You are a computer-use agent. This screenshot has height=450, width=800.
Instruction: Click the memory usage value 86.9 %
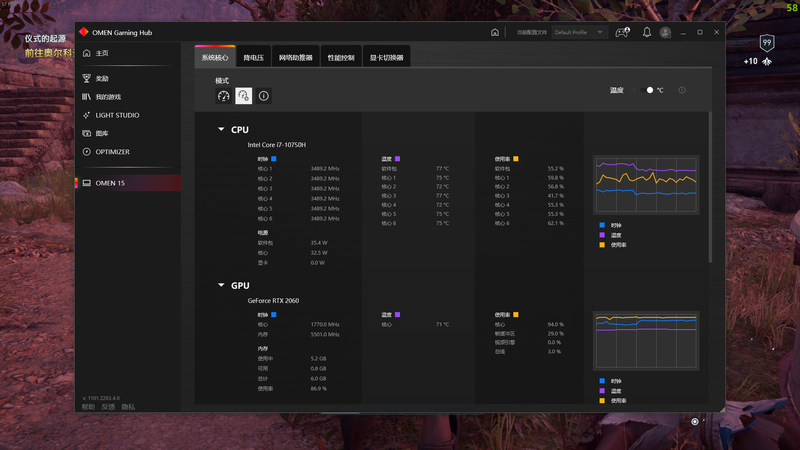click(x=318, y=389)
